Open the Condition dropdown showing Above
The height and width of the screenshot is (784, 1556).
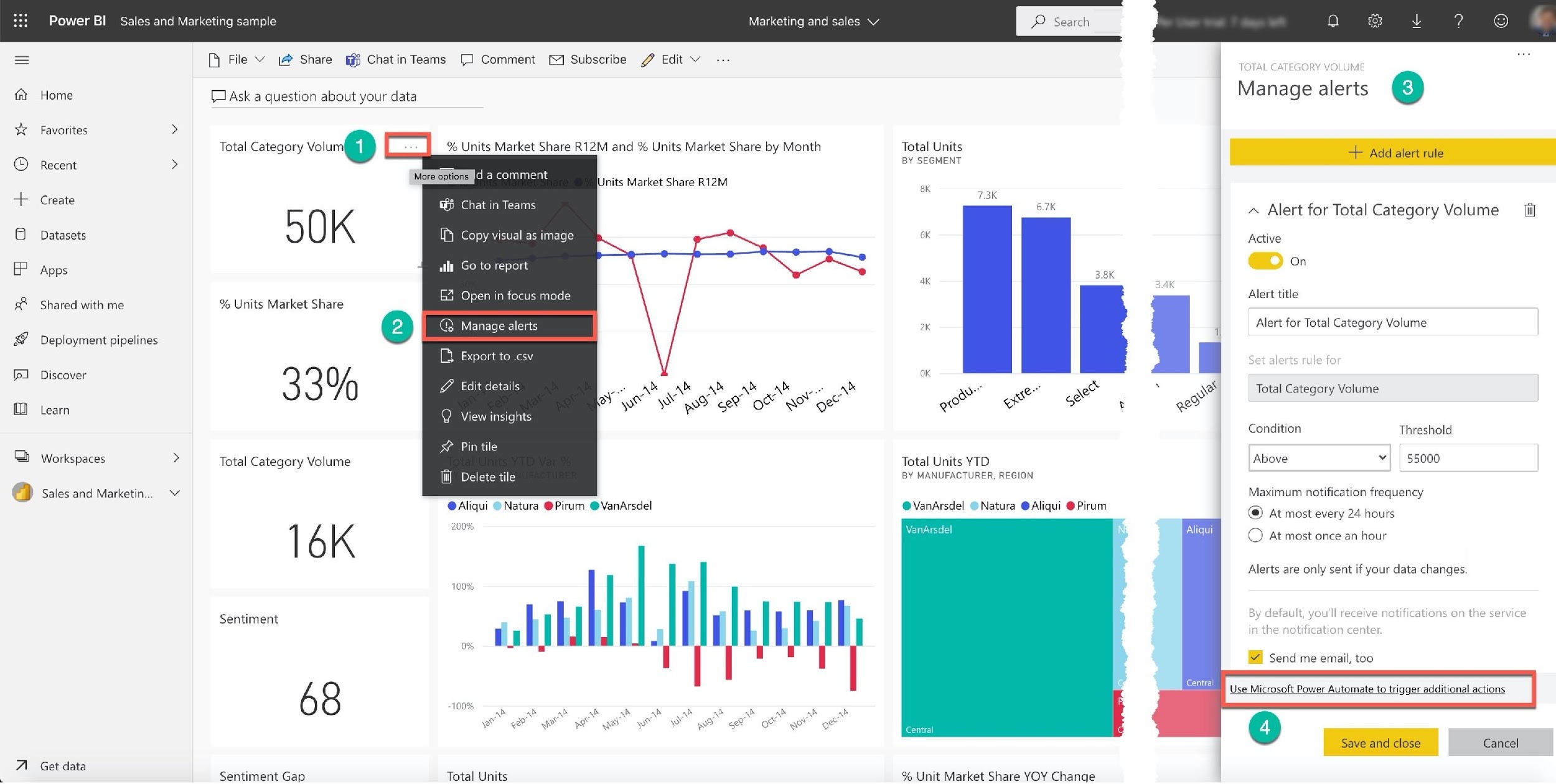click(x=1319, y=459)
